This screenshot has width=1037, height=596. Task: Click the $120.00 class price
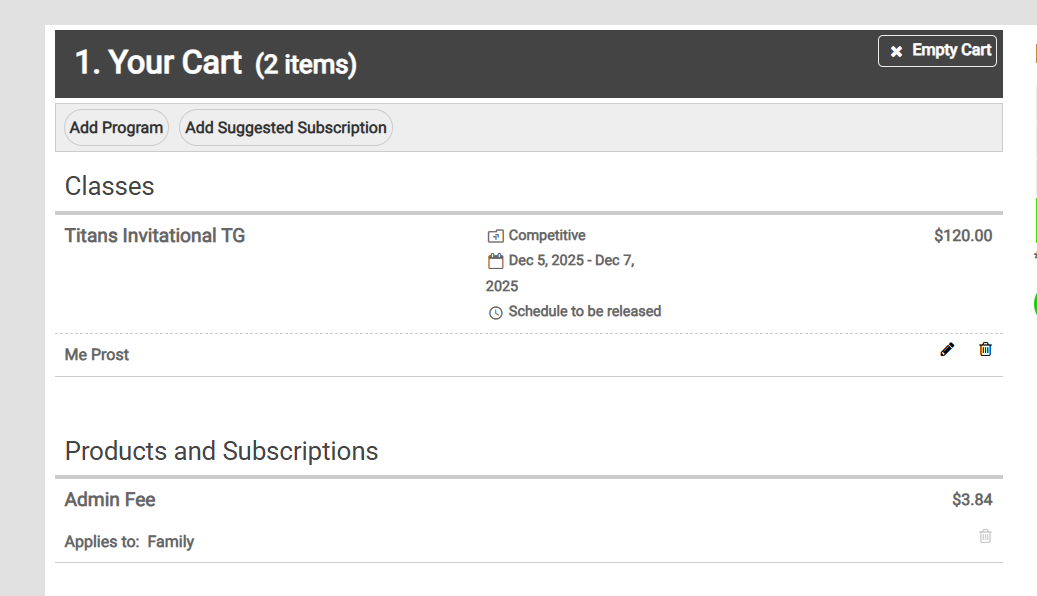coord(963,236)
